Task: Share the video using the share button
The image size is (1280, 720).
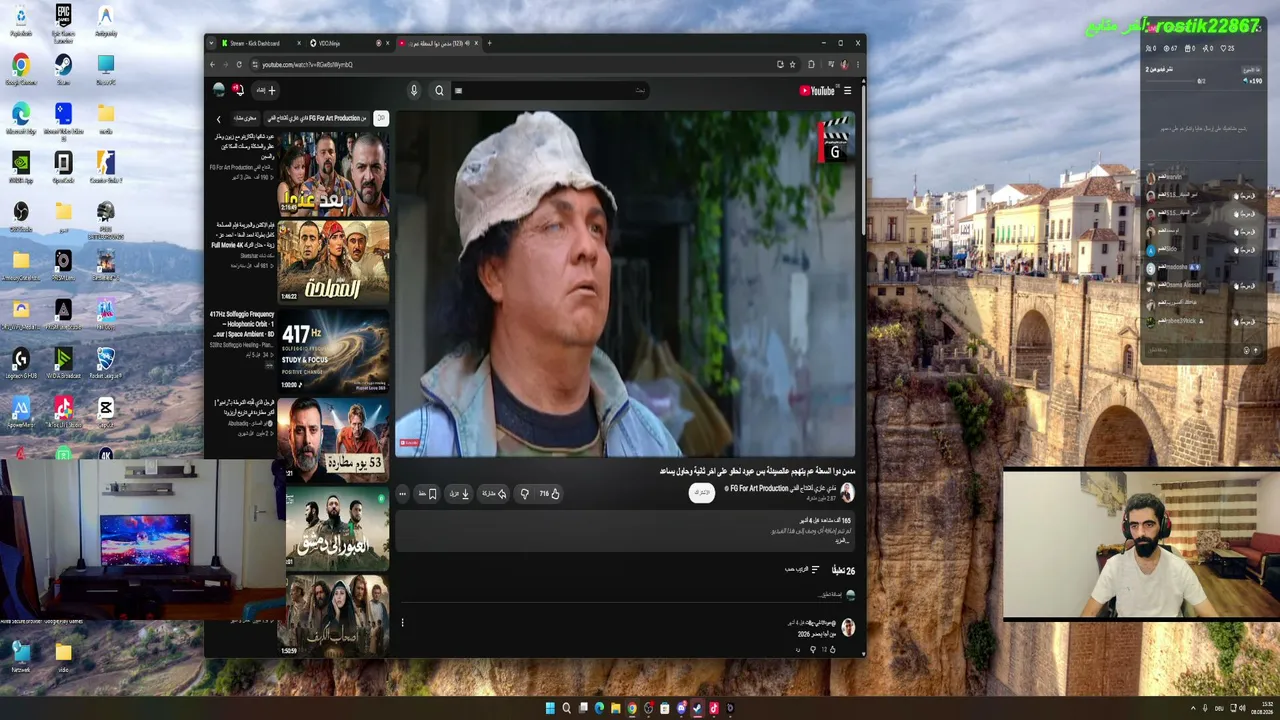Action: 494,493
